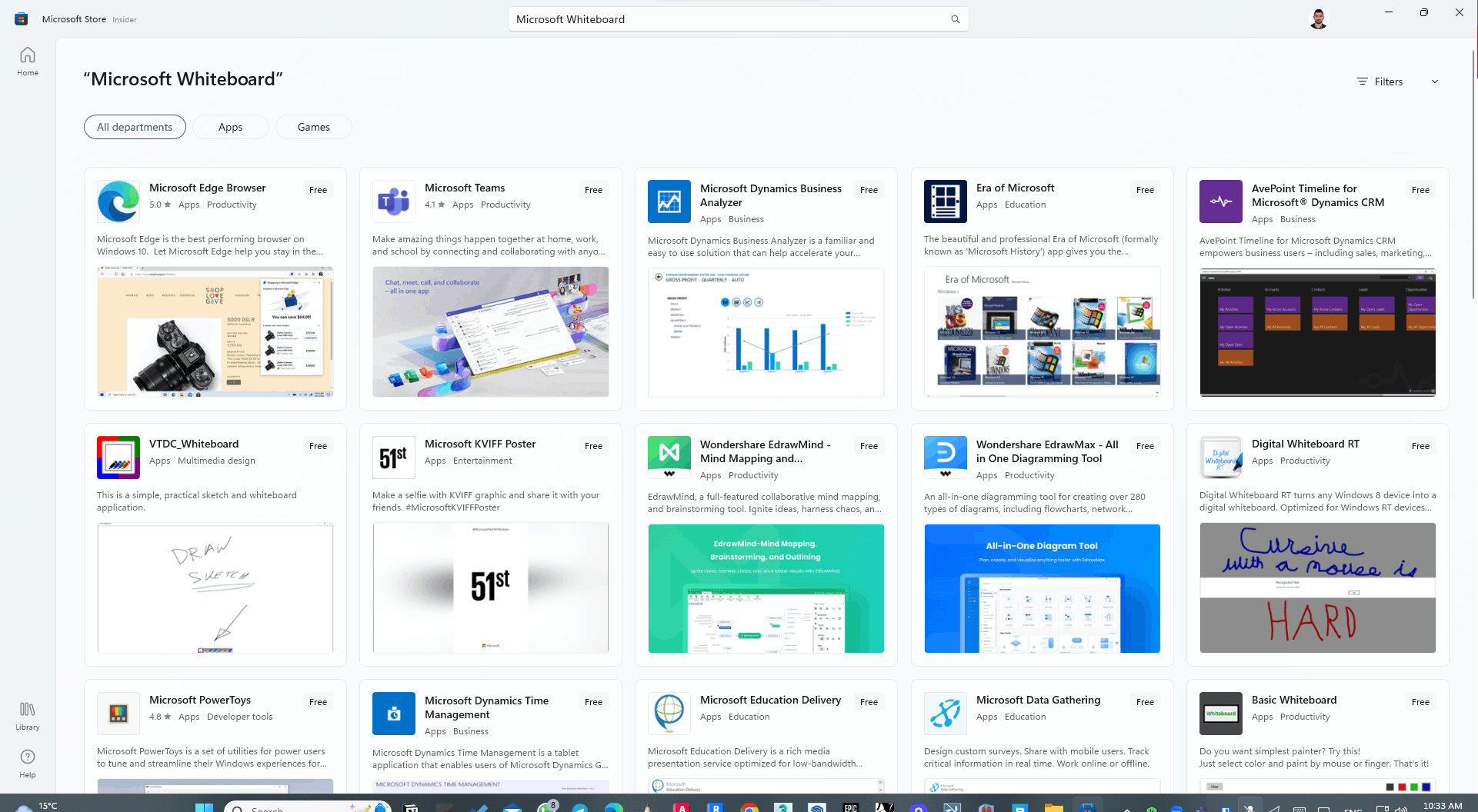Image resolution: width=1478 pixels, height=812 pixels.
Task: Click the Wondershare EdrawMind app icon
Action: (x=669, y=458)
